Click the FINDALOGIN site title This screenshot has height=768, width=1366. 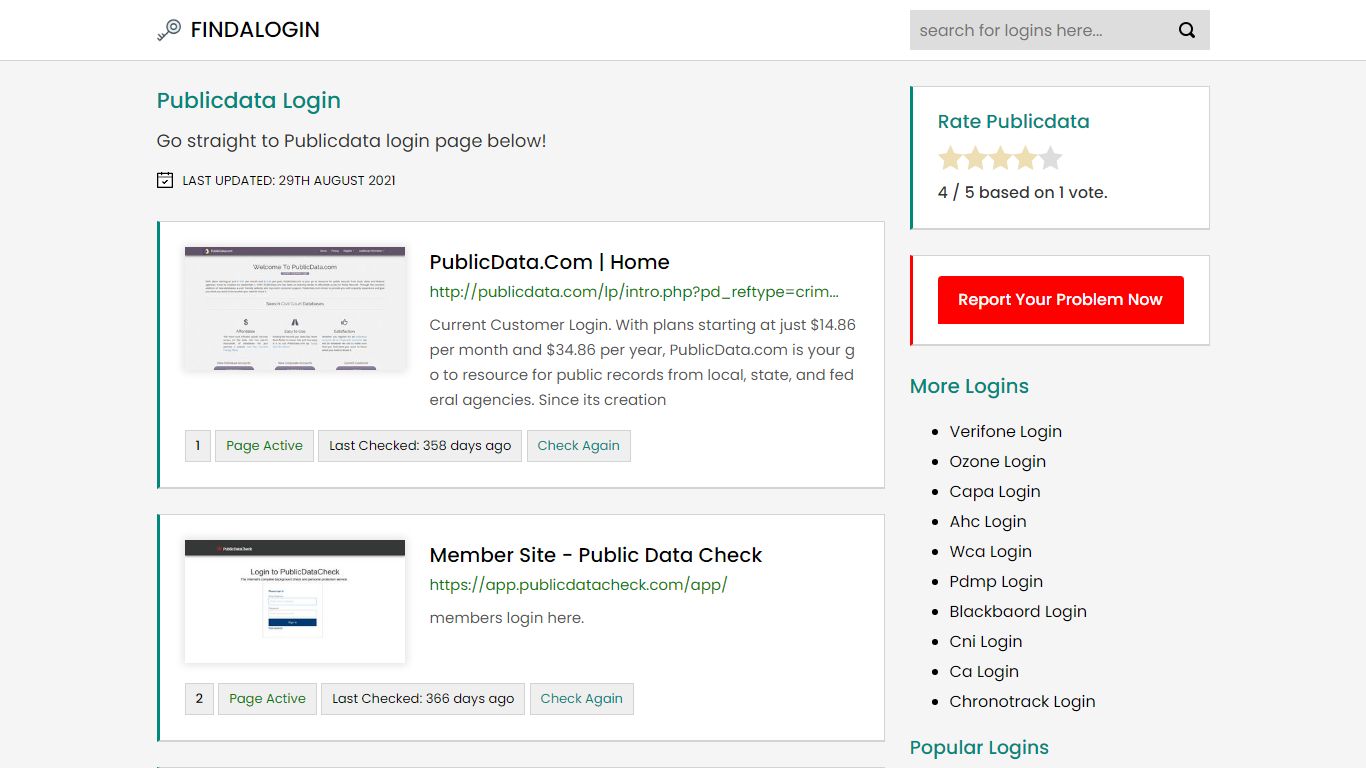255,30
